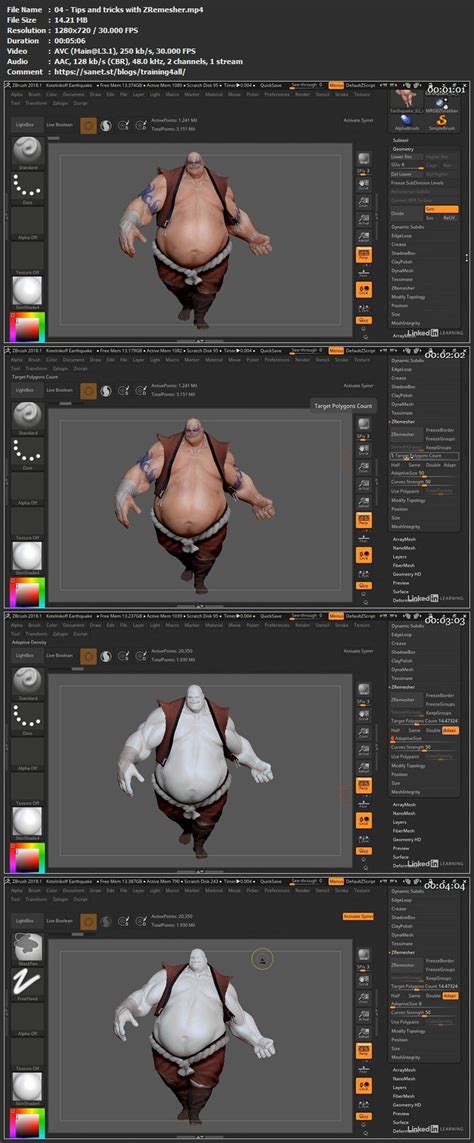
Task: In the 00:01:01 frame, expand the ZRemesher section
Action: (403, 288)
